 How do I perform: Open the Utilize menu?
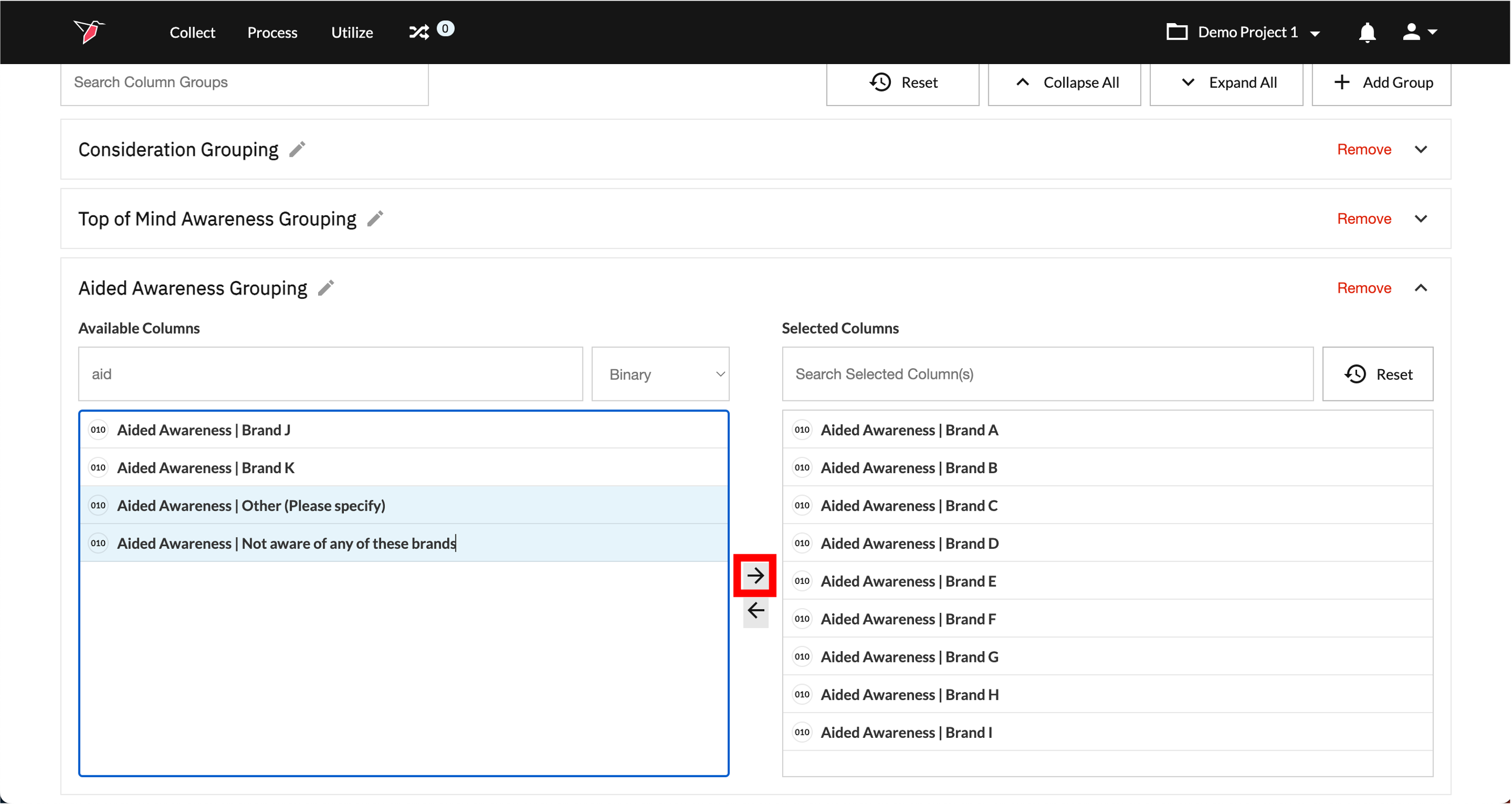tap(351, 32)
